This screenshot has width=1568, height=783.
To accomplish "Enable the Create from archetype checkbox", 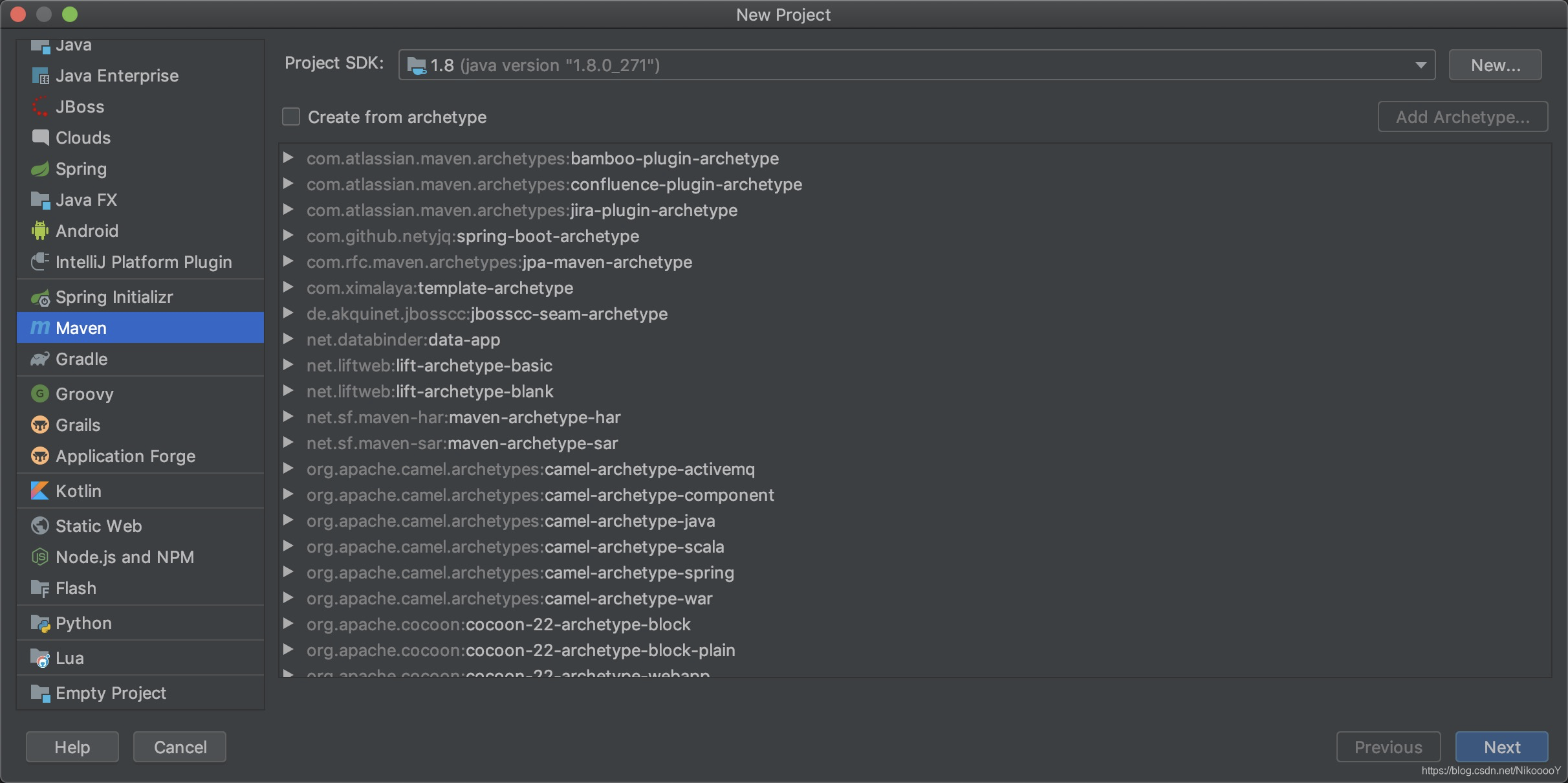I will tap(291, 117).
